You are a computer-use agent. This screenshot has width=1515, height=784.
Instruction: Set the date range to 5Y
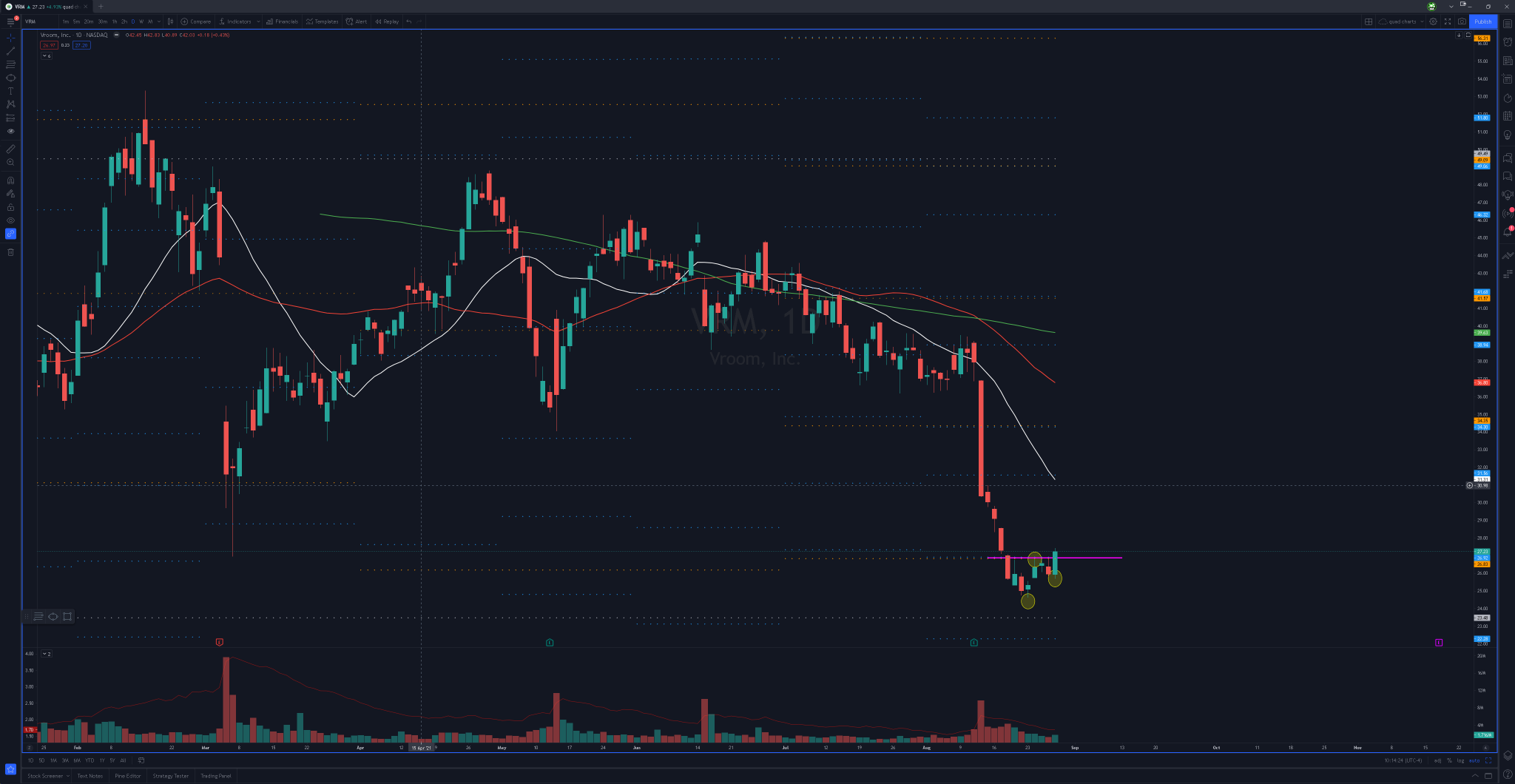[x=112, y=760]
